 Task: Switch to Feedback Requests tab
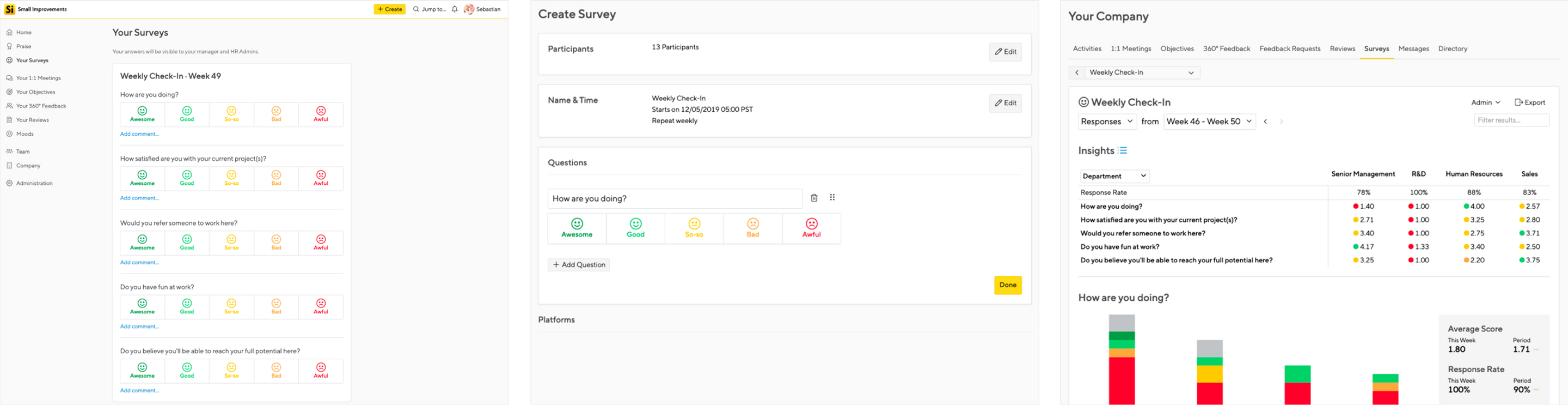[1290, 49]
